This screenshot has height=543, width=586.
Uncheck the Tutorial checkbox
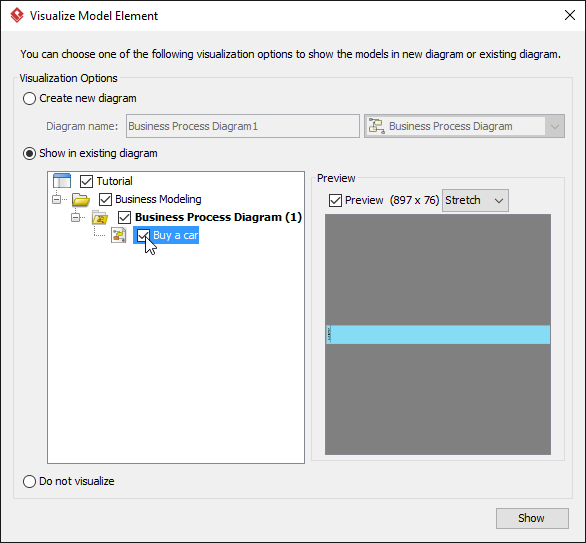click(86, 181)
